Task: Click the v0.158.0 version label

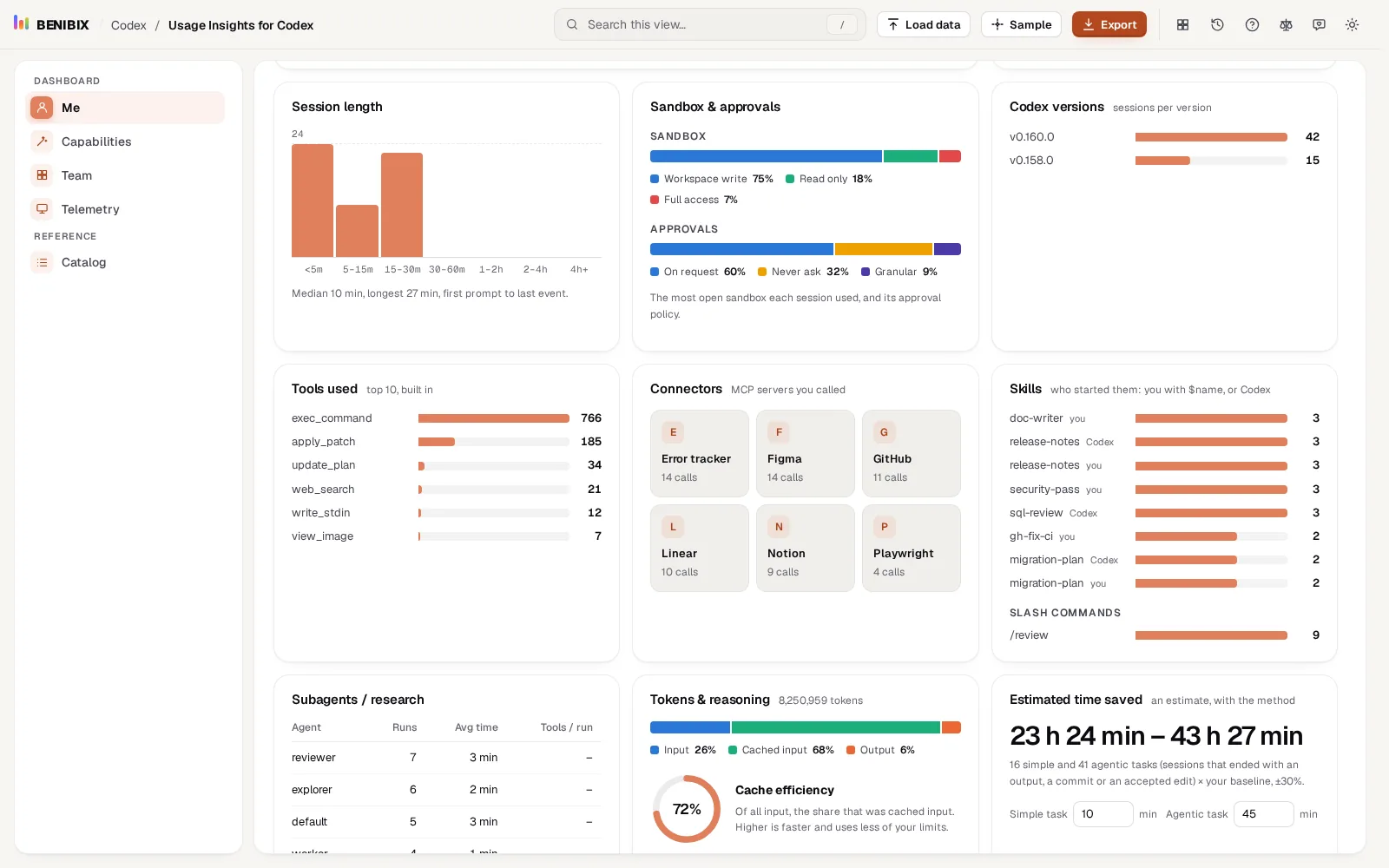Action: tap(1031, 161)
